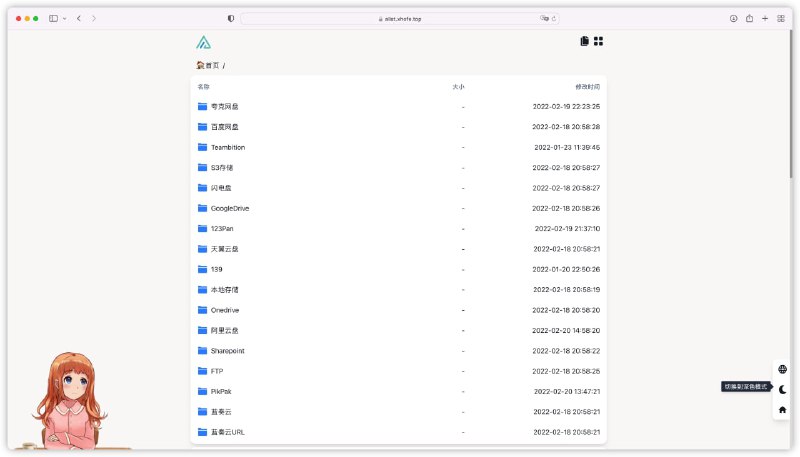
Task: Toggle dark mode with moon icon
Action: tap(782, 389)
